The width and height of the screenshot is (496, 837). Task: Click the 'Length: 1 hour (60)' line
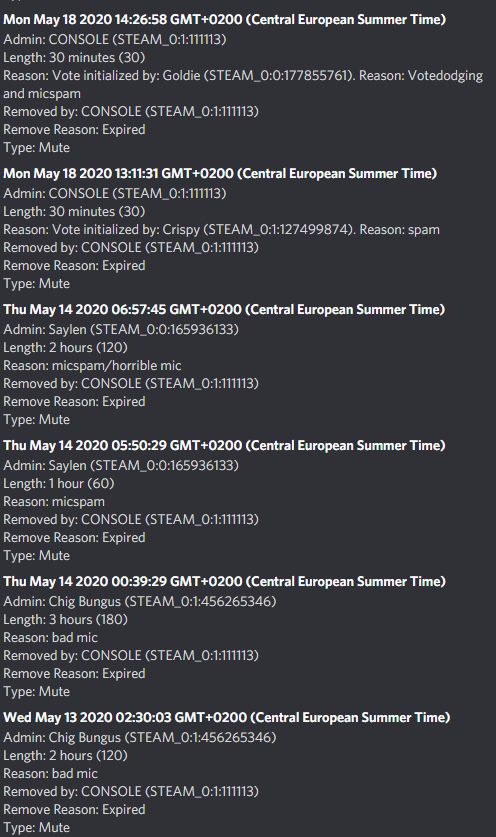(x=59, y=484)
